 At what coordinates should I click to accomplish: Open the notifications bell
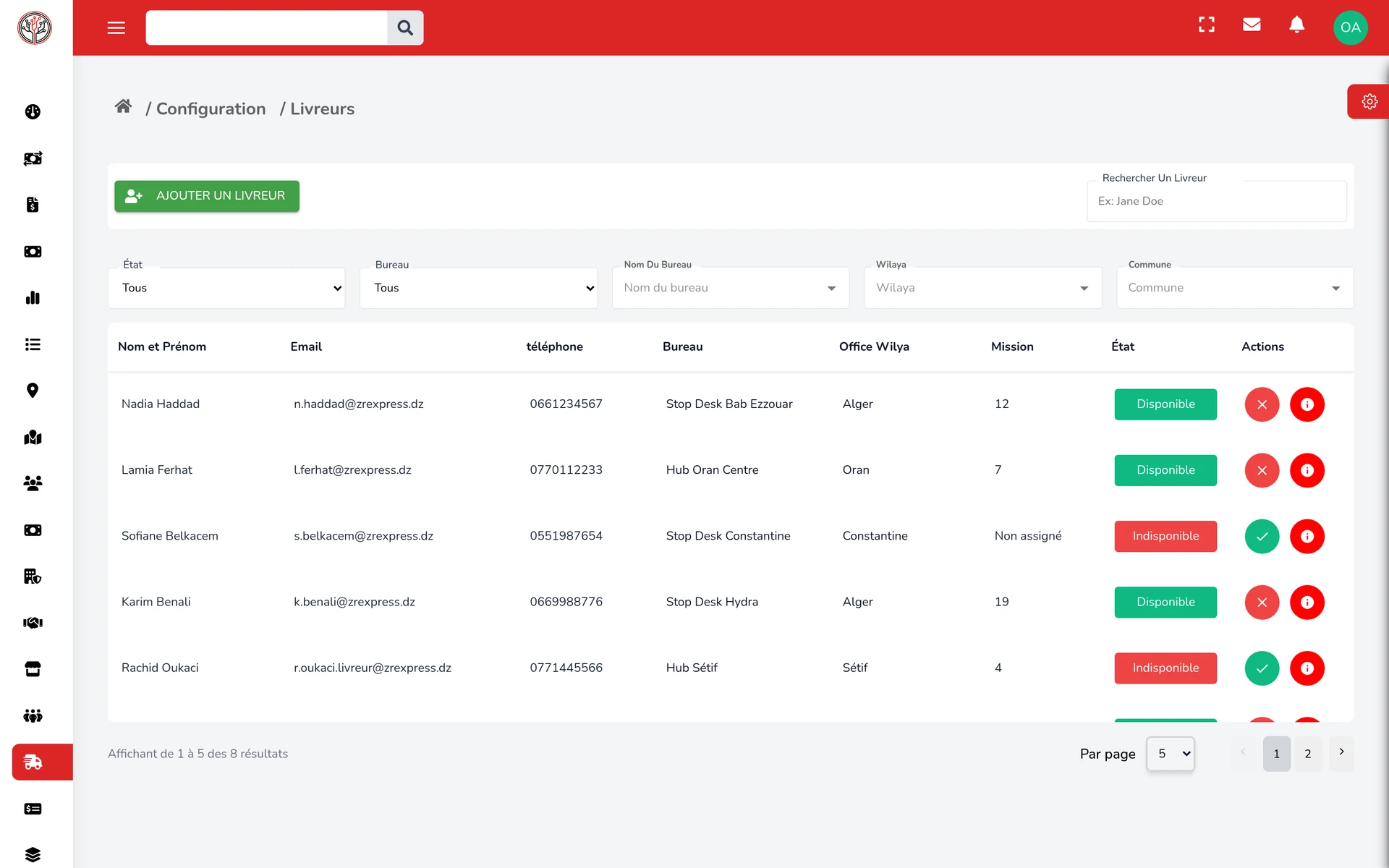(1297, 25)
